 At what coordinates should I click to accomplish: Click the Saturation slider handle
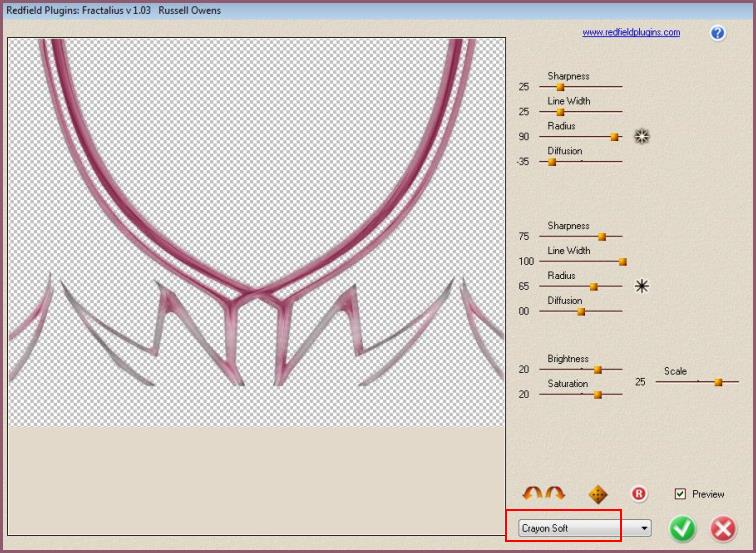pos(598,395)
